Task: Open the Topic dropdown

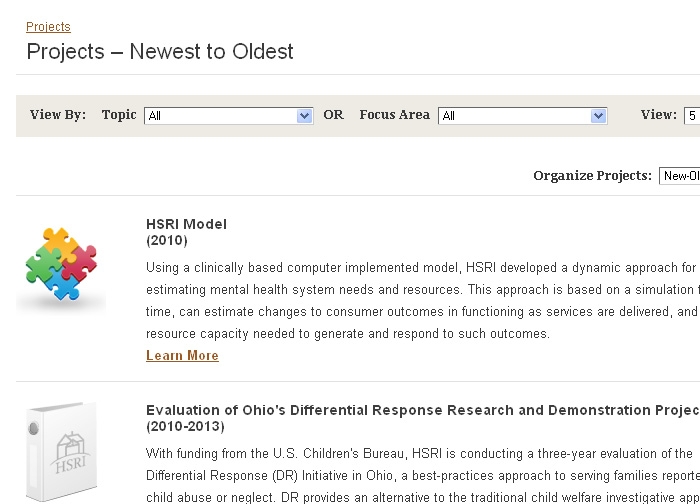Action: [229, 116]
